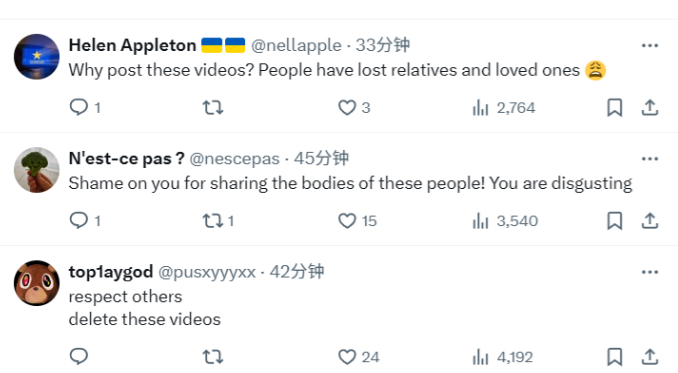Share Helen Appleton's tweet

(649, 107)
